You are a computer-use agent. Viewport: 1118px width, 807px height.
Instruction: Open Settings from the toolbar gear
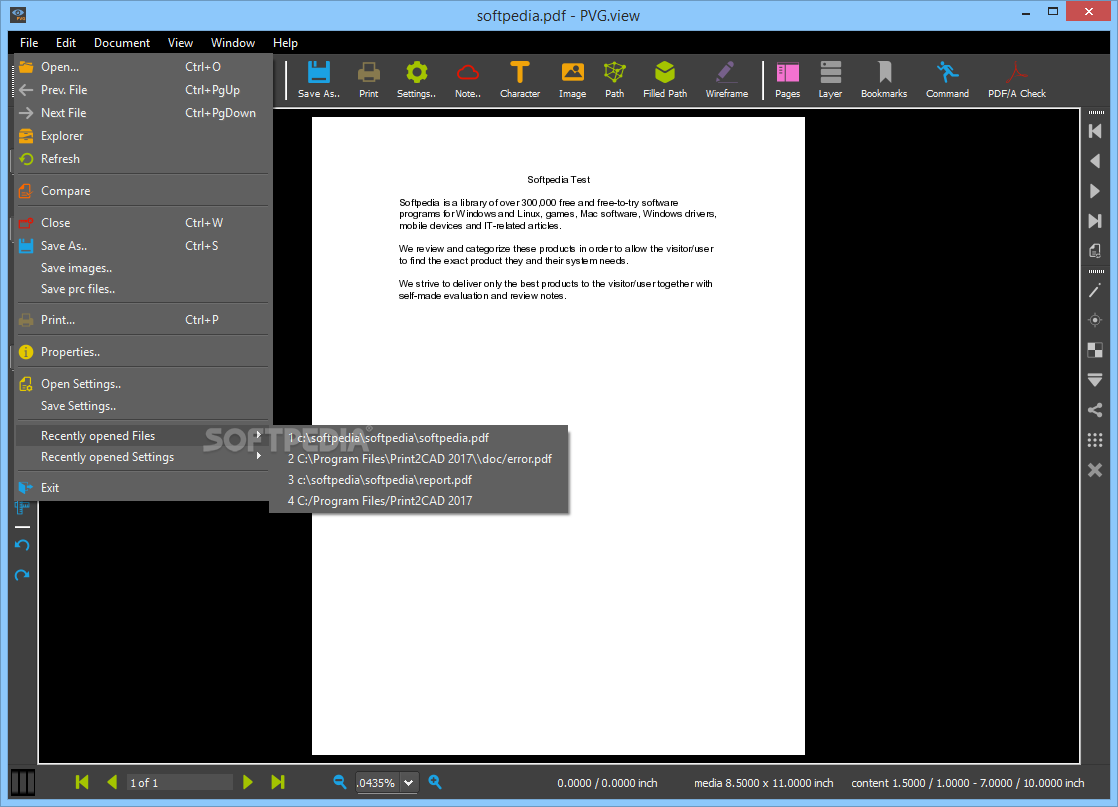(416, 79)
